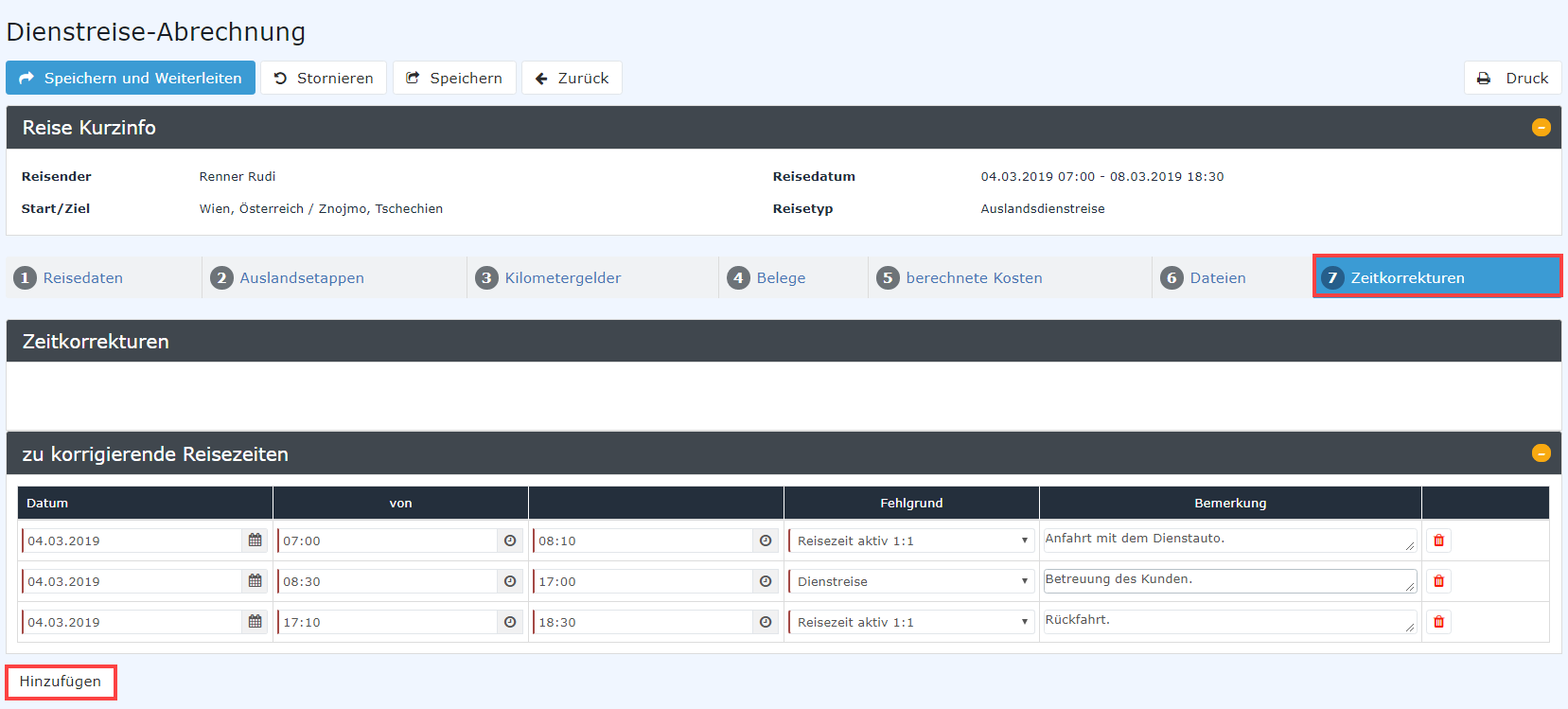
Task: Click the 'Reisender' label
Action: (x=57, y=176)
